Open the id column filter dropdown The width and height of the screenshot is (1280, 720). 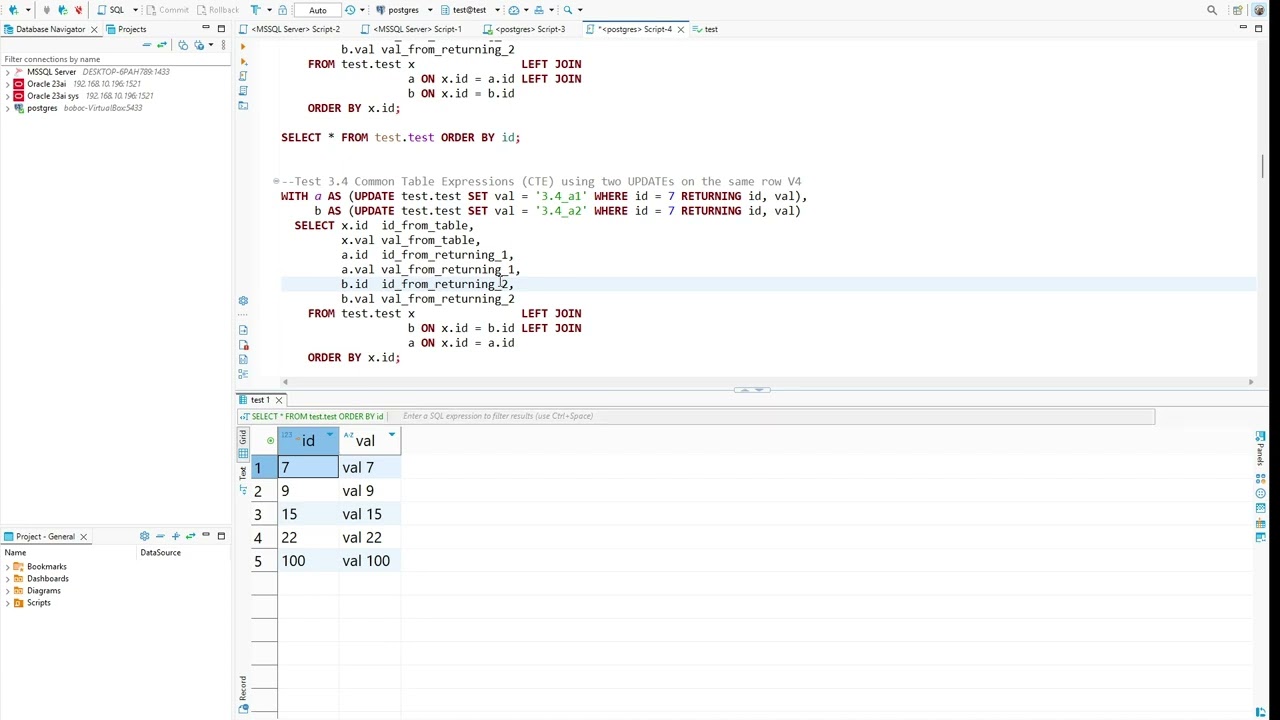tap(330, 436)
